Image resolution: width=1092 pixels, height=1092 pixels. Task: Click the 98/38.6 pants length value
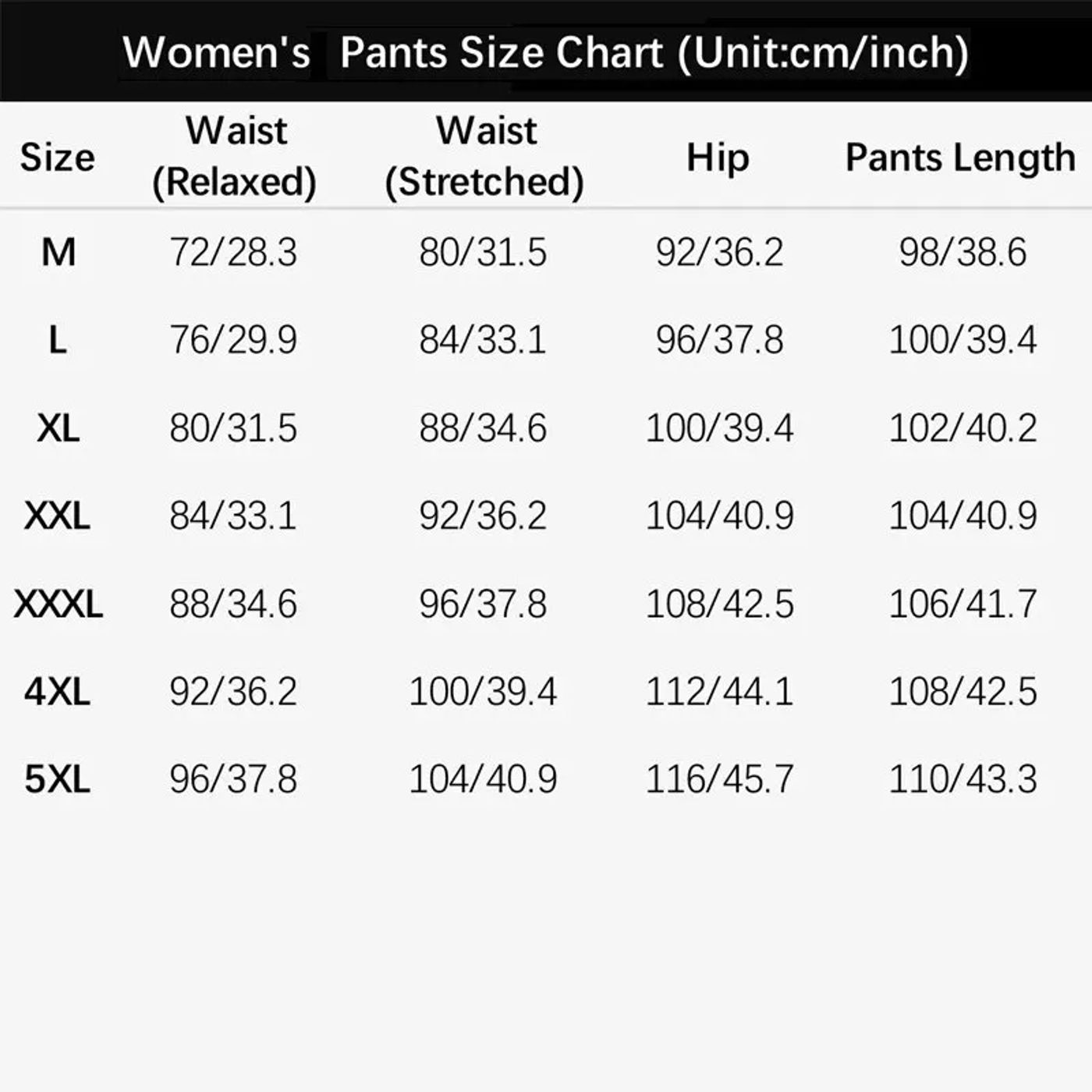tap(963, 253)
